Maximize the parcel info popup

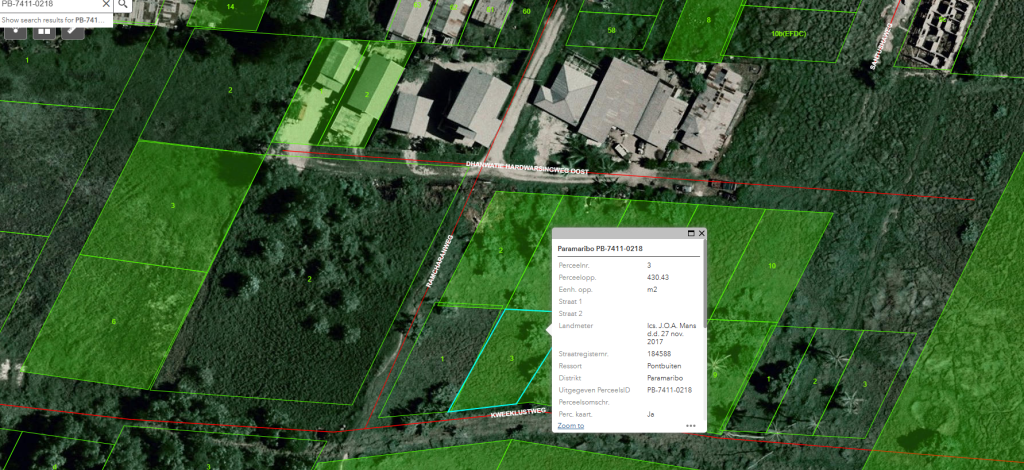pos(691,233)
